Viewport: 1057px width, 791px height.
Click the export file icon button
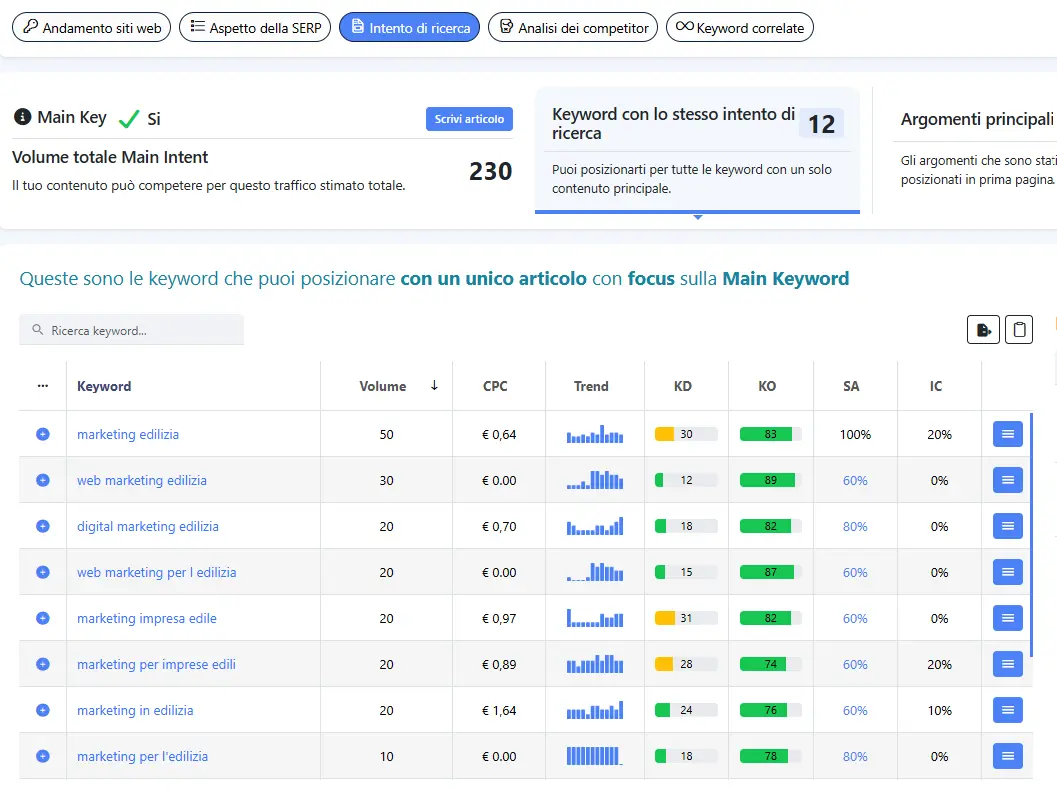(x=984, y=330)
